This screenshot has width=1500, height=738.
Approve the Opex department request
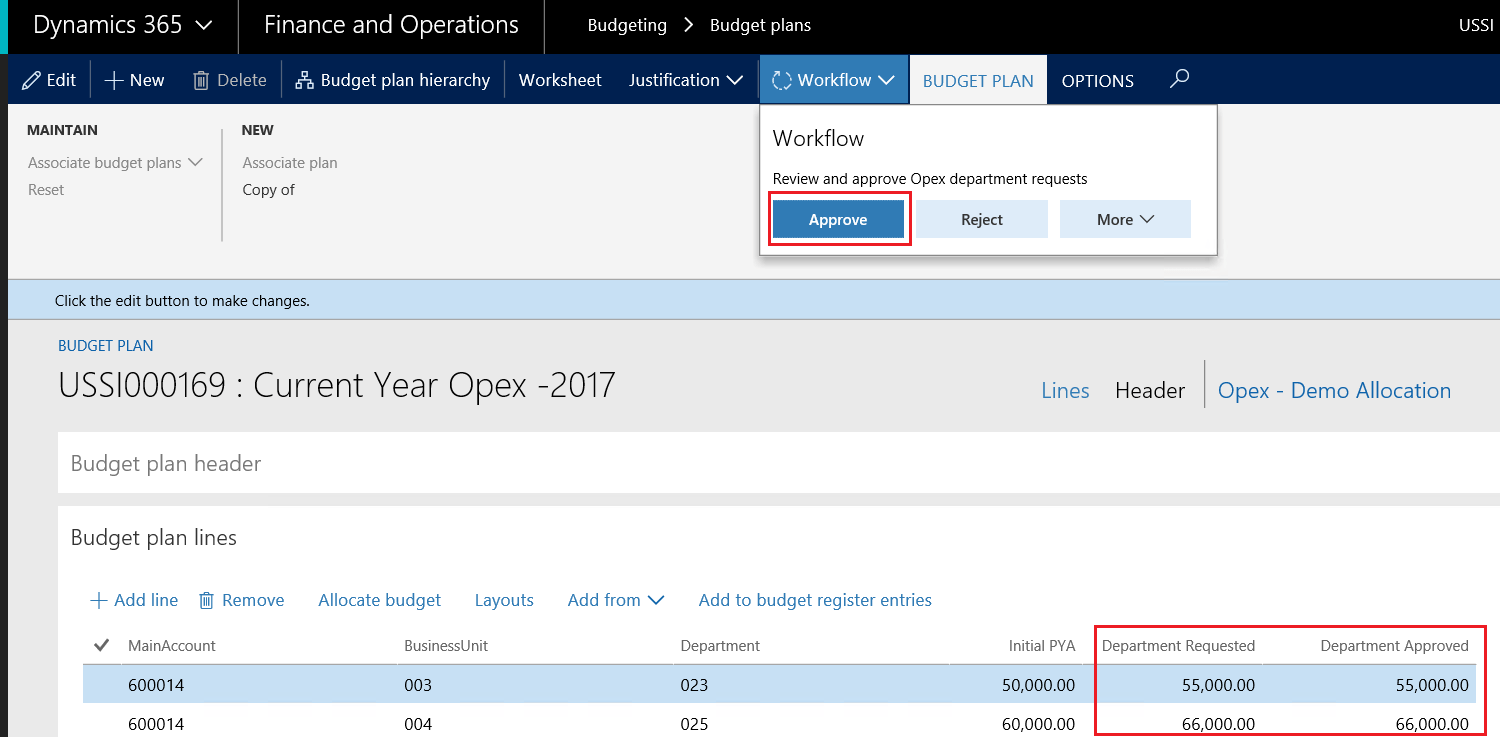click(x=838, y=219)
